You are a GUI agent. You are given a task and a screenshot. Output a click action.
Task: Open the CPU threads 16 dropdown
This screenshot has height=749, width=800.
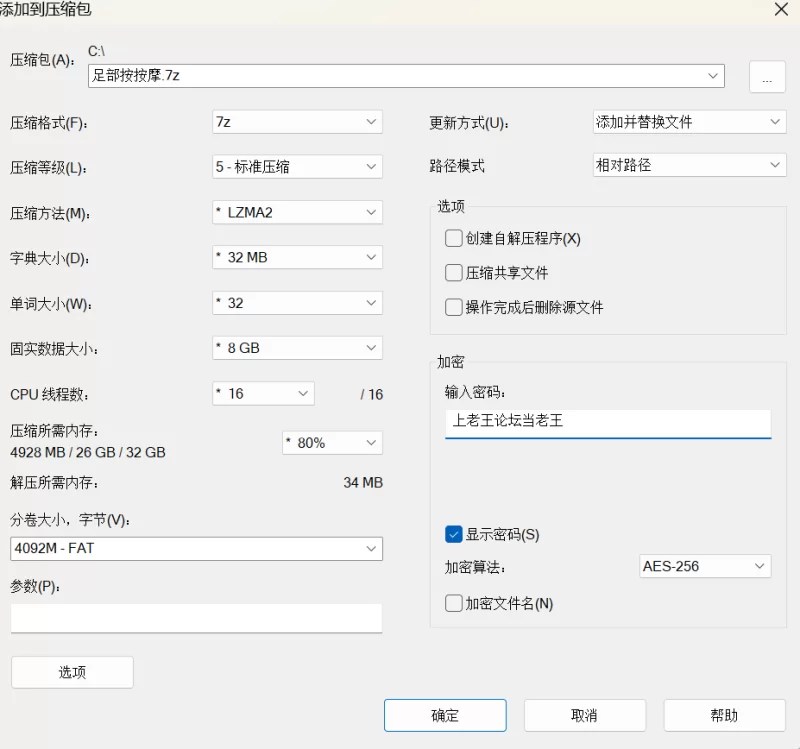[x=263, y=393]
